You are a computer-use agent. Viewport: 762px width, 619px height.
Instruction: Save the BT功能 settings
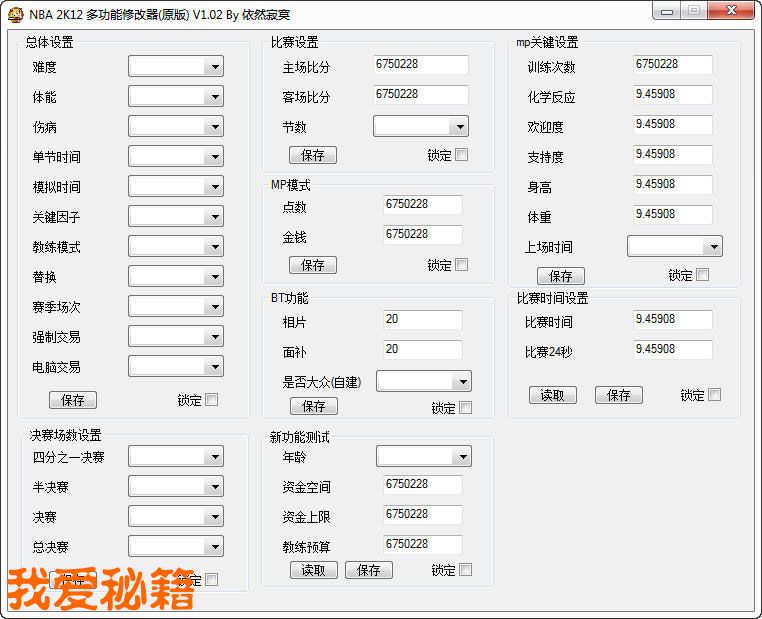[314, 406]
